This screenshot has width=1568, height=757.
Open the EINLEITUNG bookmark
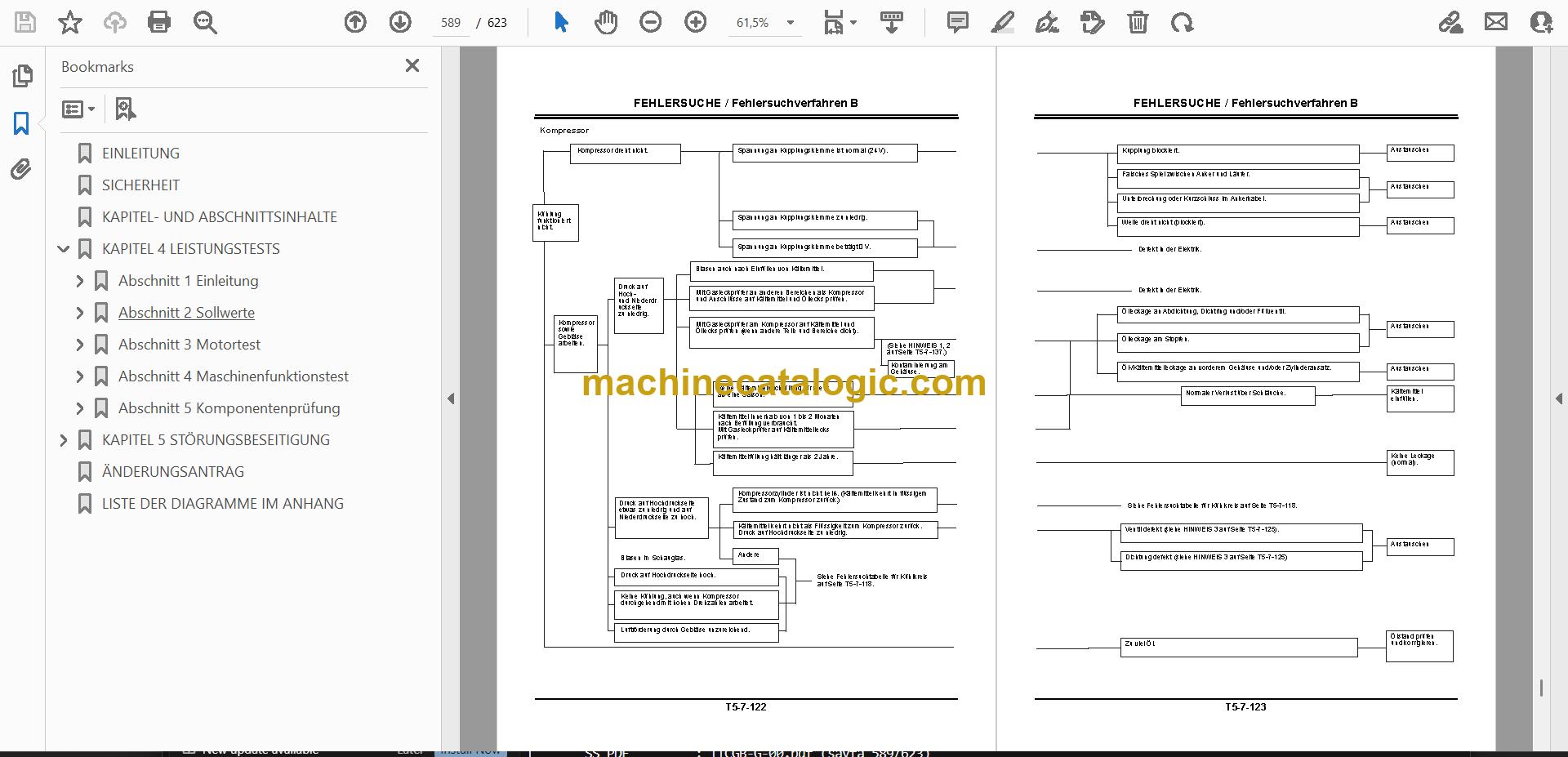pyautogui.click(x=140, y=153)
